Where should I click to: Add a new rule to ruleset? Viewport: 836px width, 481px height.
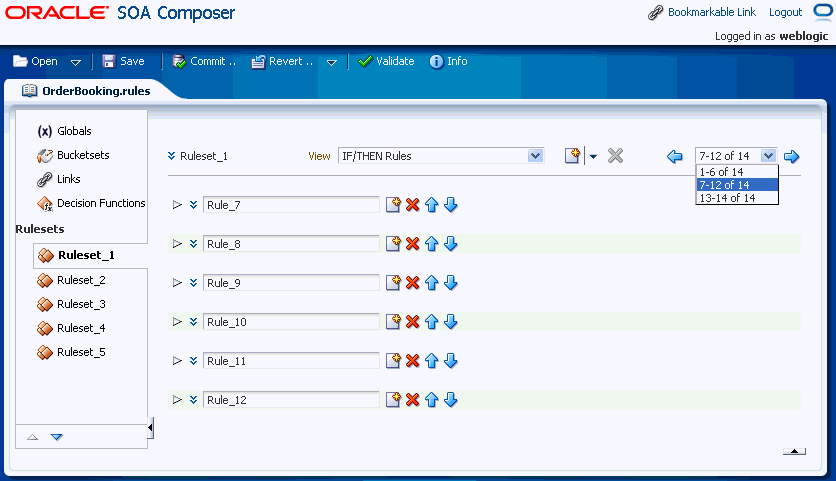(572, 156)
